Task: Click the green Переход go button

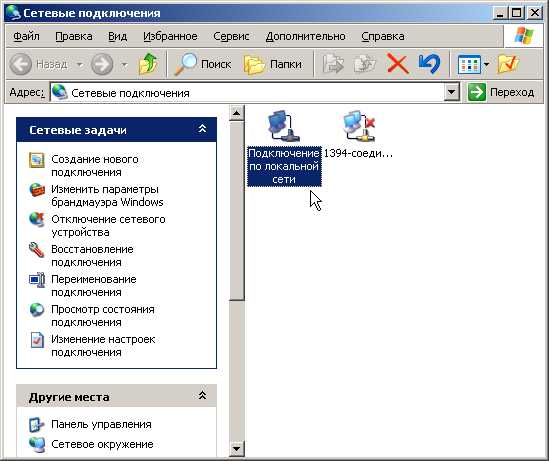Action: (501, 92)
